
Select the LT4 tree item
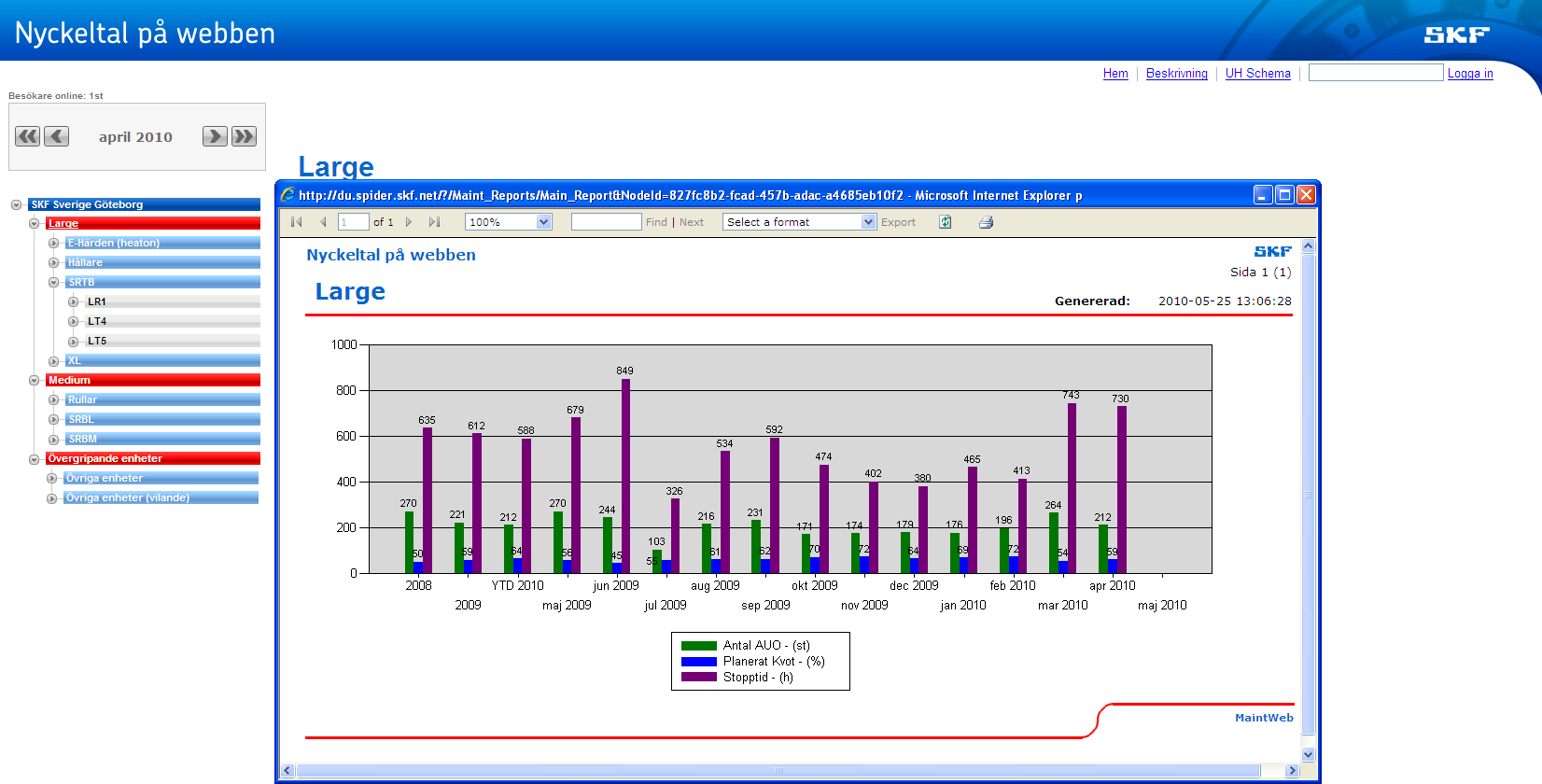173,321
